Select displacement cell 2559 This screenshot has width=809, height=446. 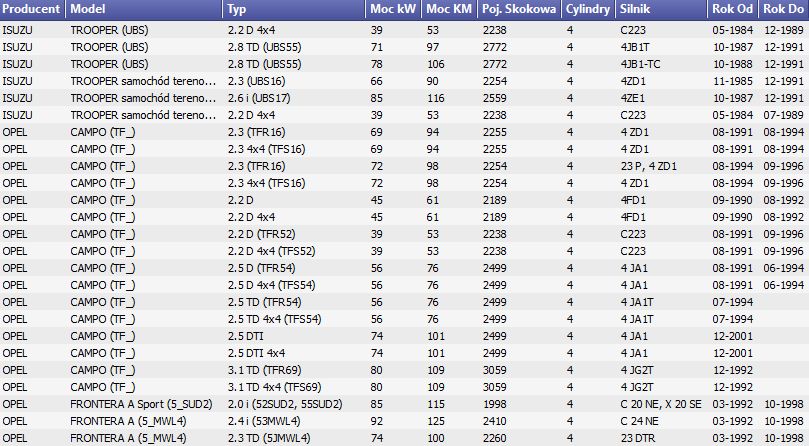495,98
